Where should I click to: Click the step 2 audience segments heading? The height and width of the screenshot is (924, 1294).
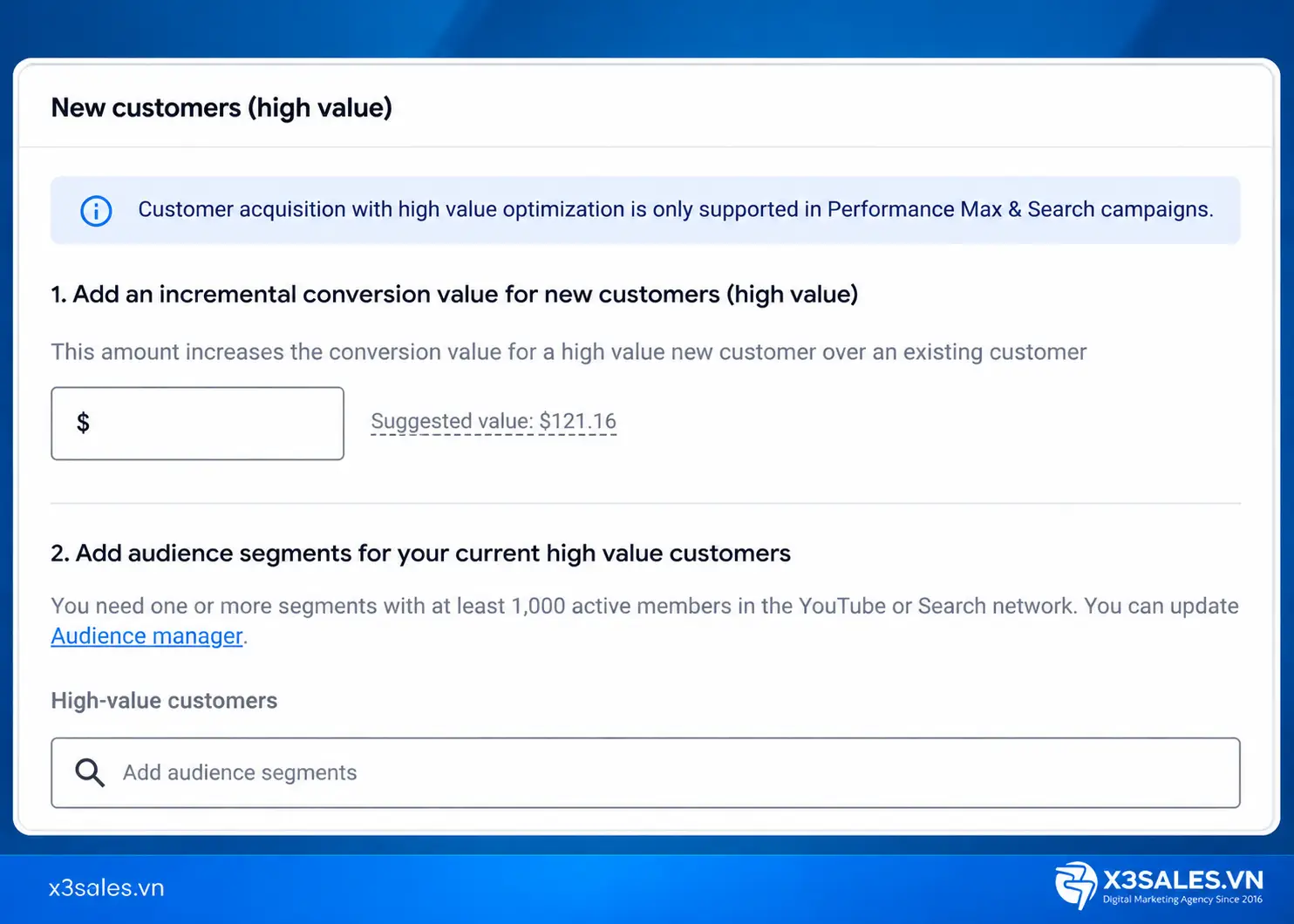click(x=420, y=554)
